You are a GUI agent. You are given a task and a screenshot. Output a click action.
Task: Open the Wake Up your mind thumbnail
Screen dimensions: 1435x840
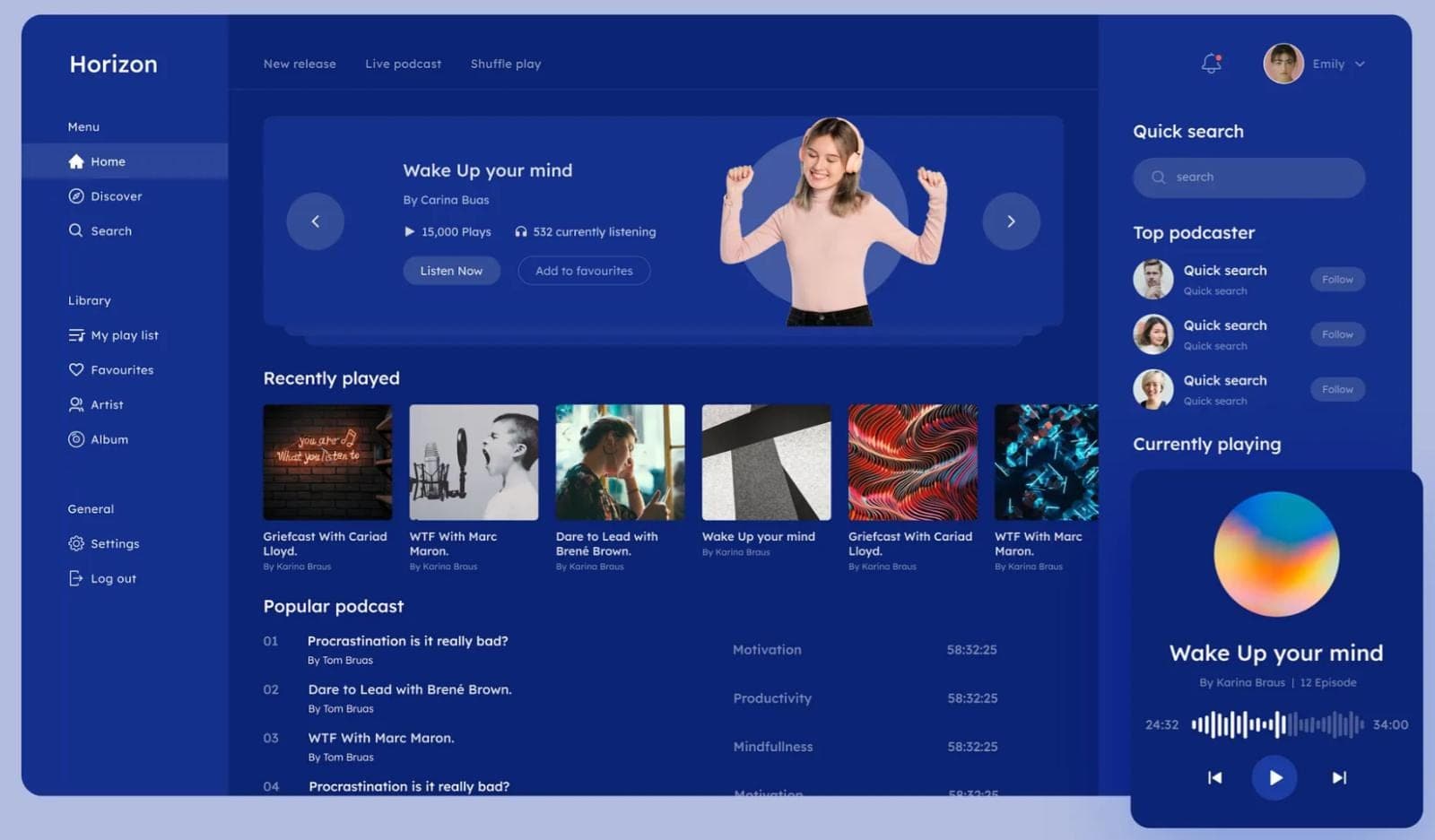[x=766, y=462]
